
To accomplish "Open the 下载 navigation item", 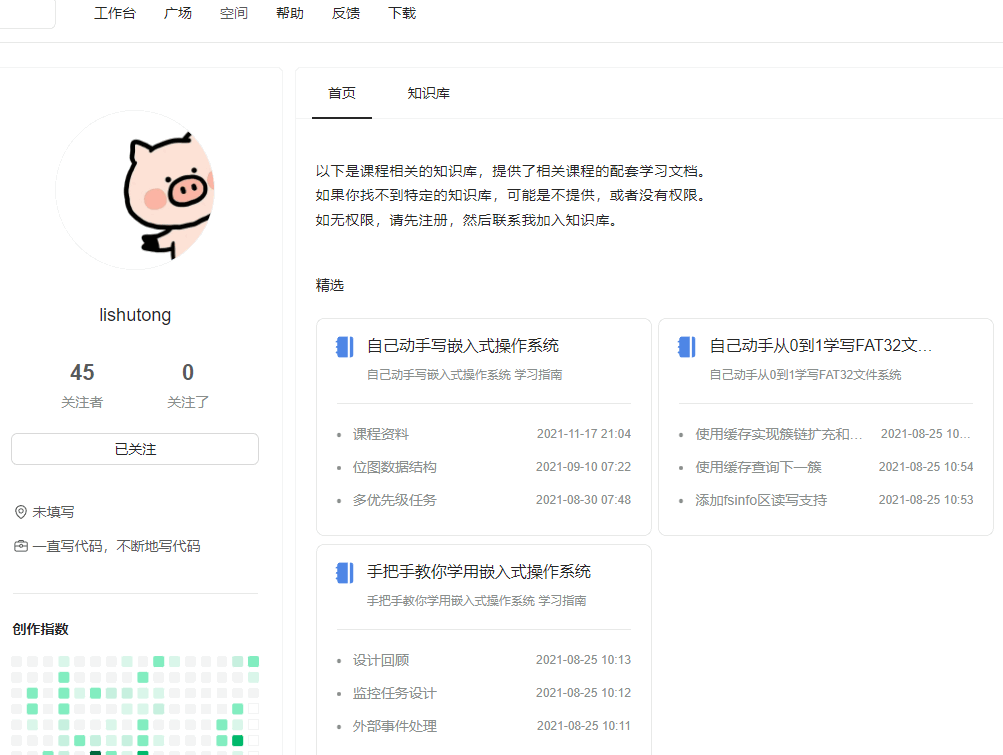I will click(x=402, y=13).
